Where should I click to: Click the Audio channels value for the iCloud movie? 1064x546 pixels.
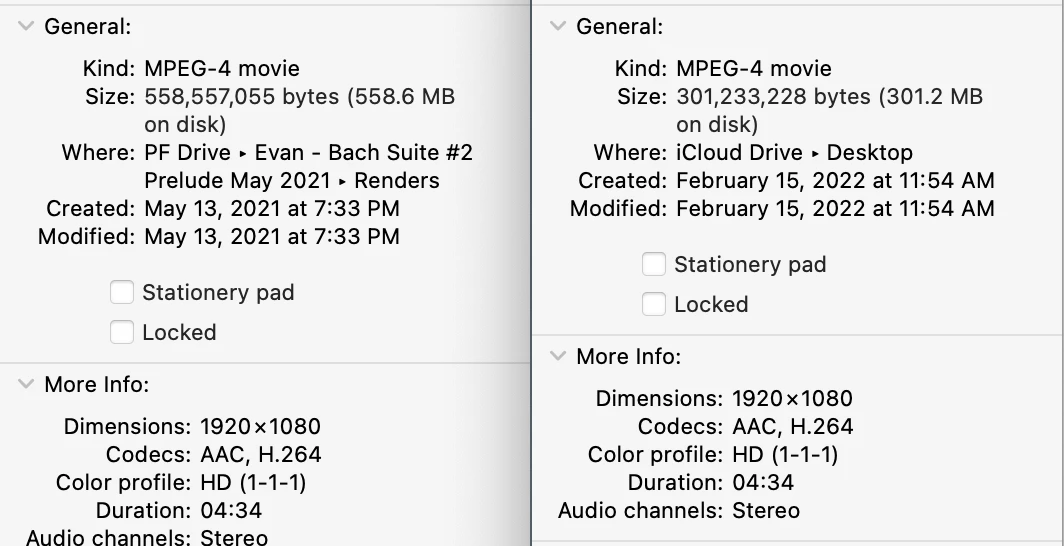point(766,511)
